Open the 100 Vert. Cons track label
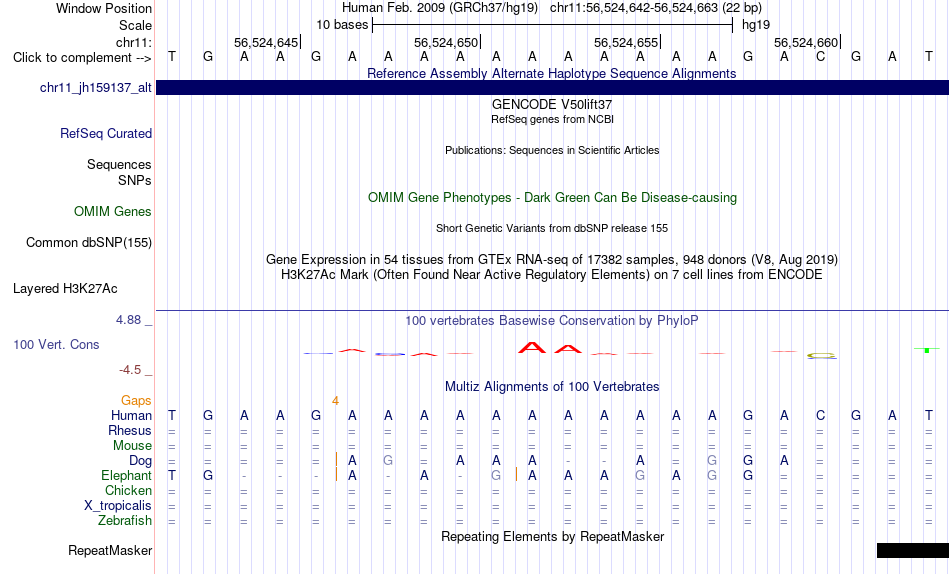Screen dimensions: 950x574 (56, 344)
